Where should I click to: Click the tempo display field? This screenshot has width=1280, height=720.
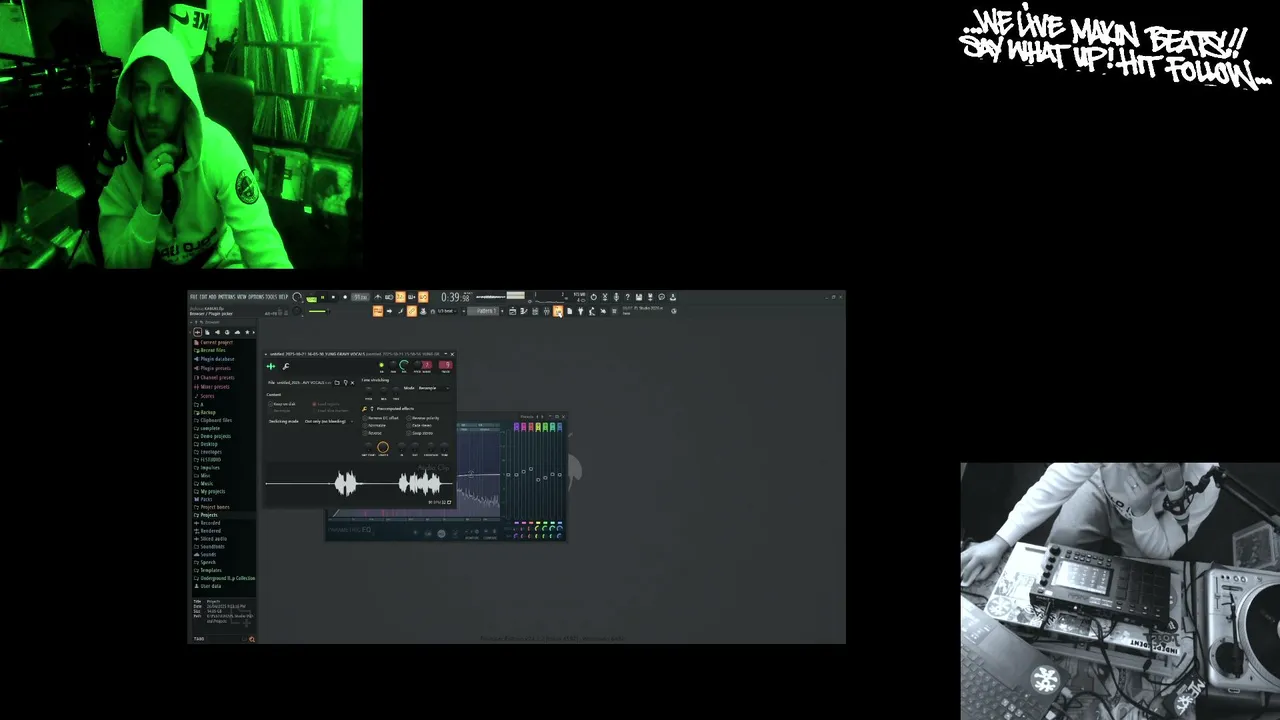(360, 297)
